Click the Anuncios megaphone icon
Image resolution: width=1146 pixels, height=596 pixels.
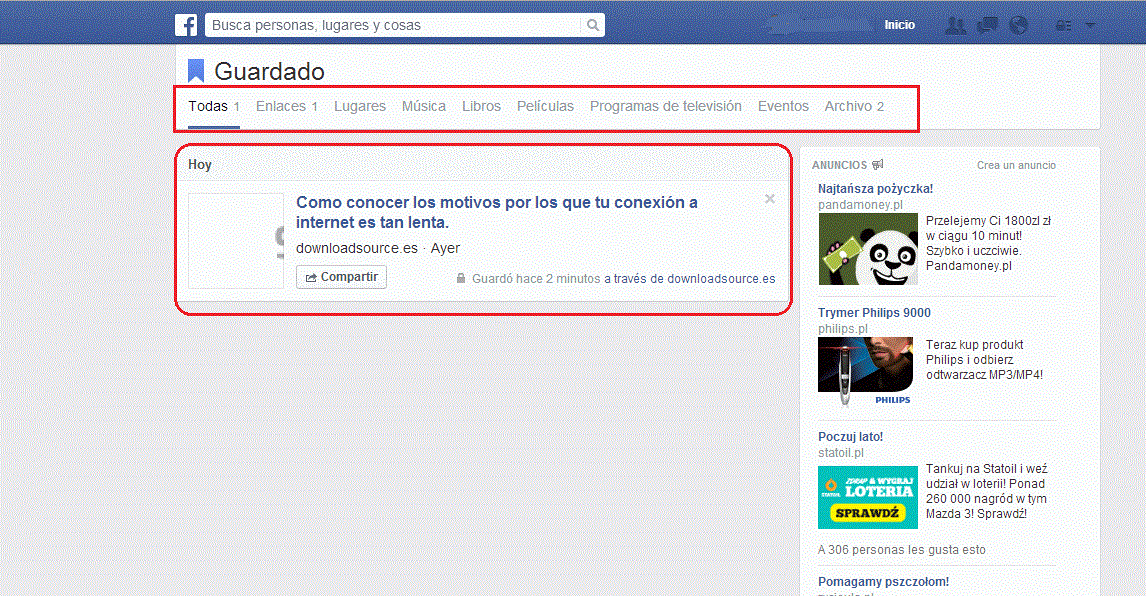click(878, 165)
